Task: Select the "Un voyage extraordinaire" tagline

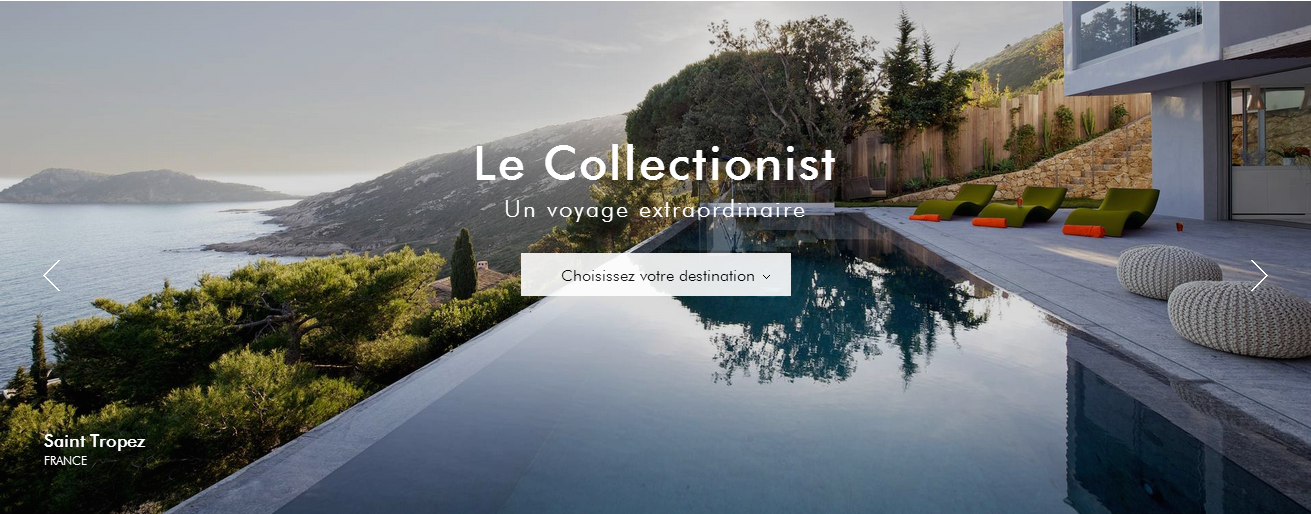Action: pos(655,210)
